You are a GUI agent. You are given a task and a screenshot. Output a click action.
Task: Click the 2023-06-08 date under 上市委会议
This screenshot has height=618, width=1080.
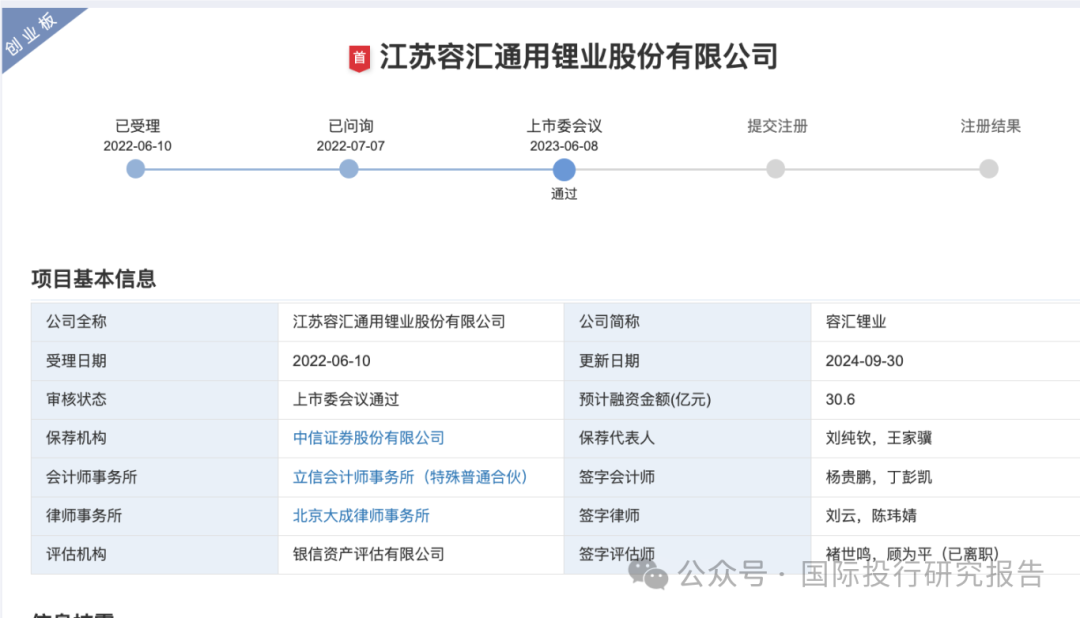[564, 146]
